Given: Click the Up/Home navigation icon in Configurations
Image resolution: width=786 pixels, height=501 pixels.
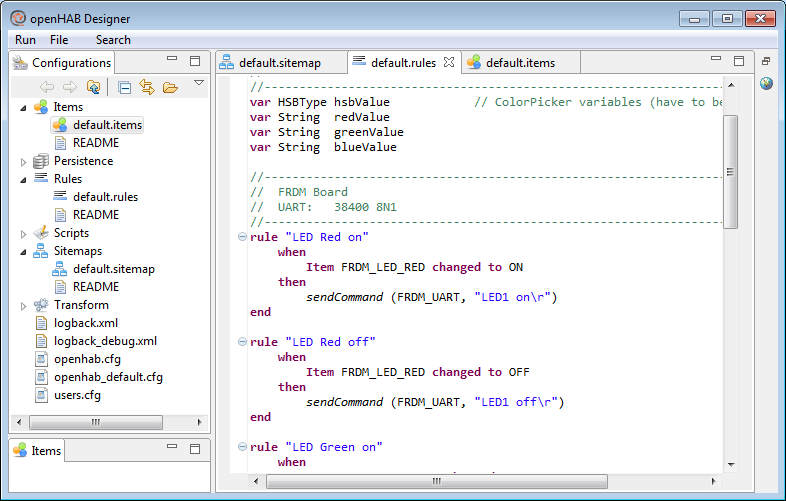Looking at the screenshot, I should 93,87.
